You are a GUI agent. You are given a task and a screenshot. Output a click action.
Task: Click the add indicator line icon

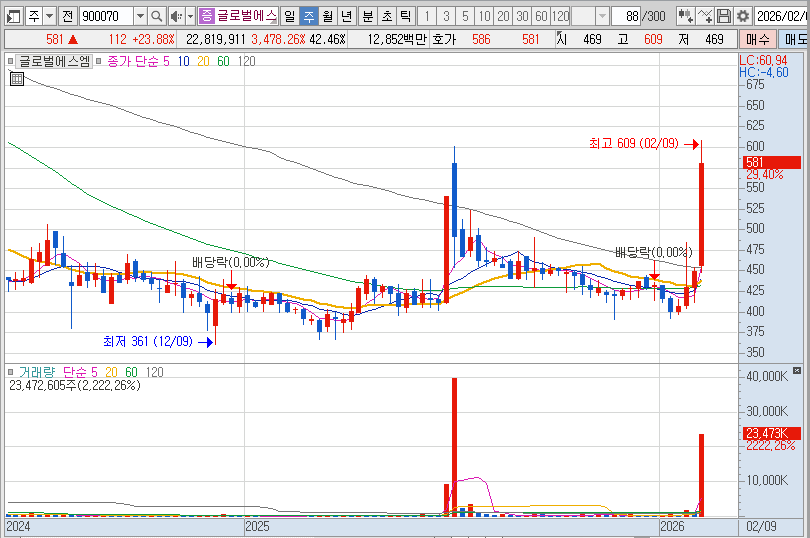[705, 17]
